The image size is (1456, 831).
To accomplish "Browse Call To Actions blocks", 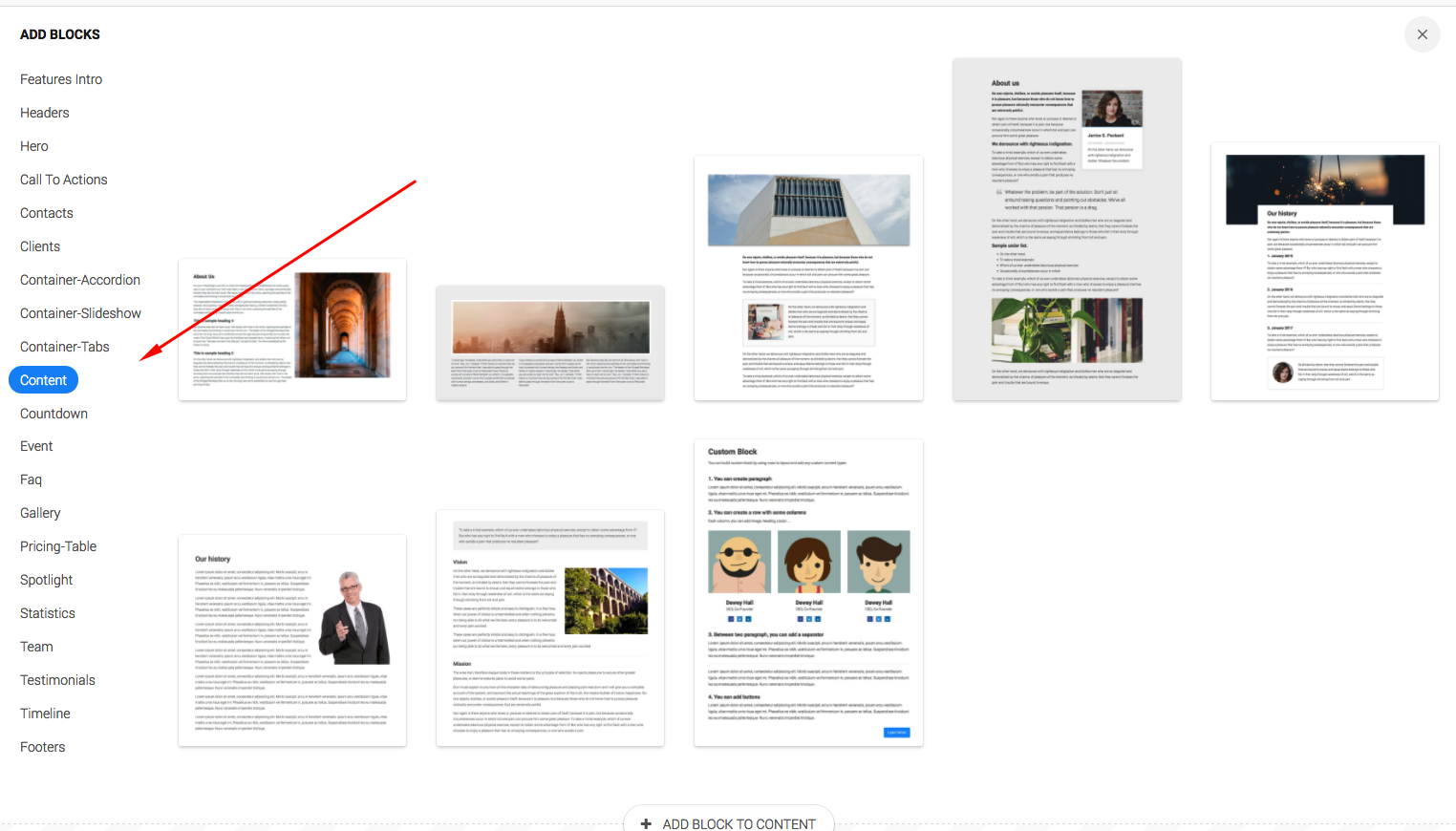I will pyautogui.click(x=63, y=179).
